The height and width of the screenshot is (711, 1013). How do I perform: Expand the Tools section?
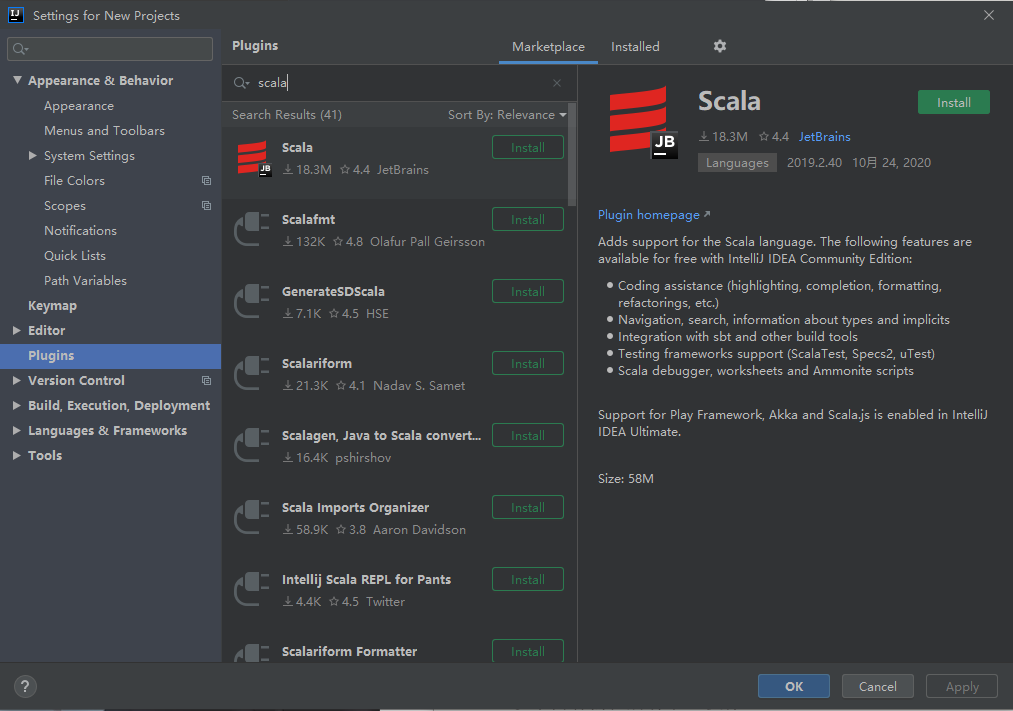pyautogui.click(x=17, y=455)
